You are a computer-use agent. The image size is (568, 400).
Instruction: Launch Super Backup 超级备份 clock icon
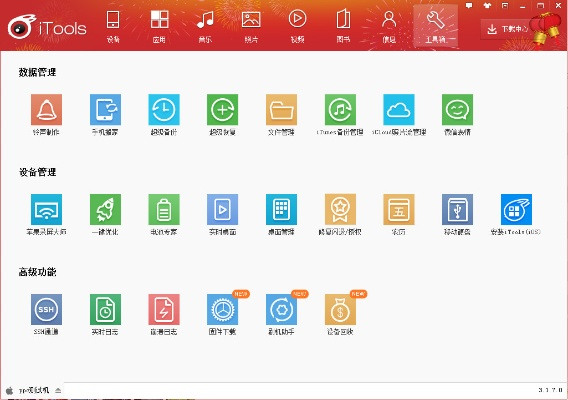[164, 110]
